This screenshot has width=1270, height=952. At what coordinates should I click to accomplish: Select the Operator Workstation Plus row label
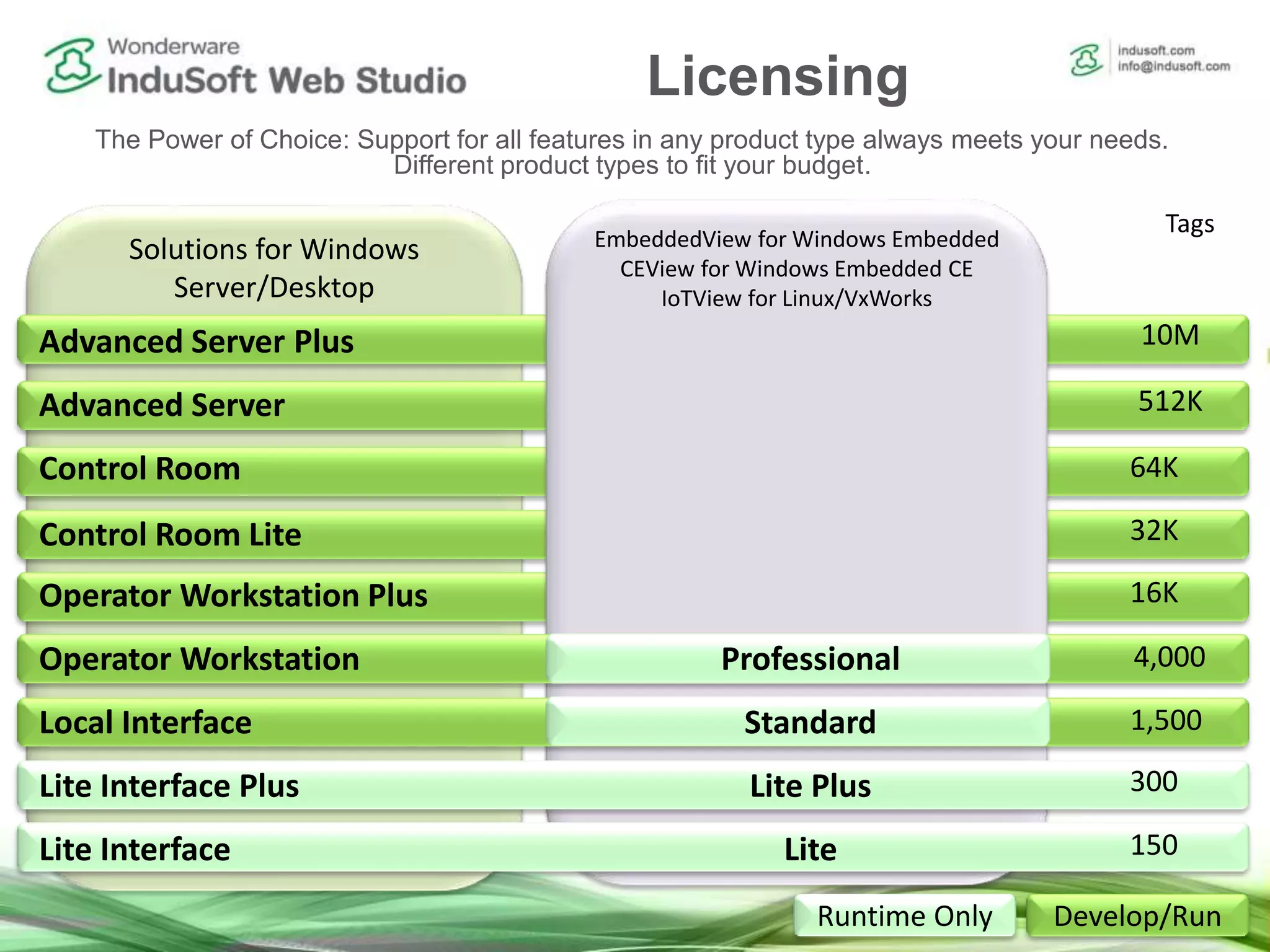[x=233, y=596]
